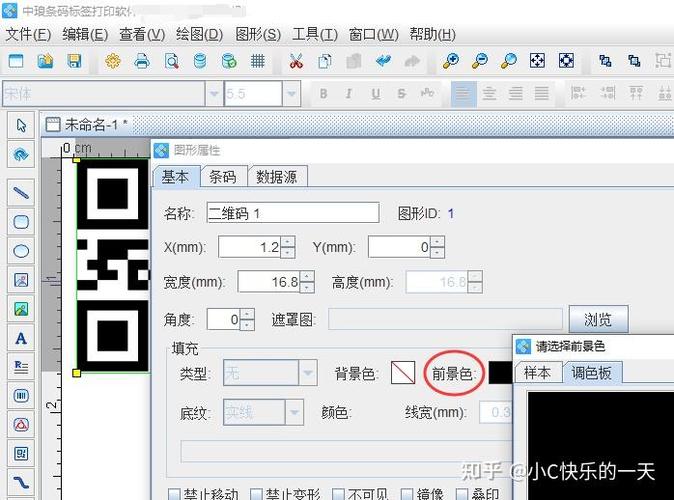
Task: Click the Underline U formatting button
Action: [x=376, y=93]
